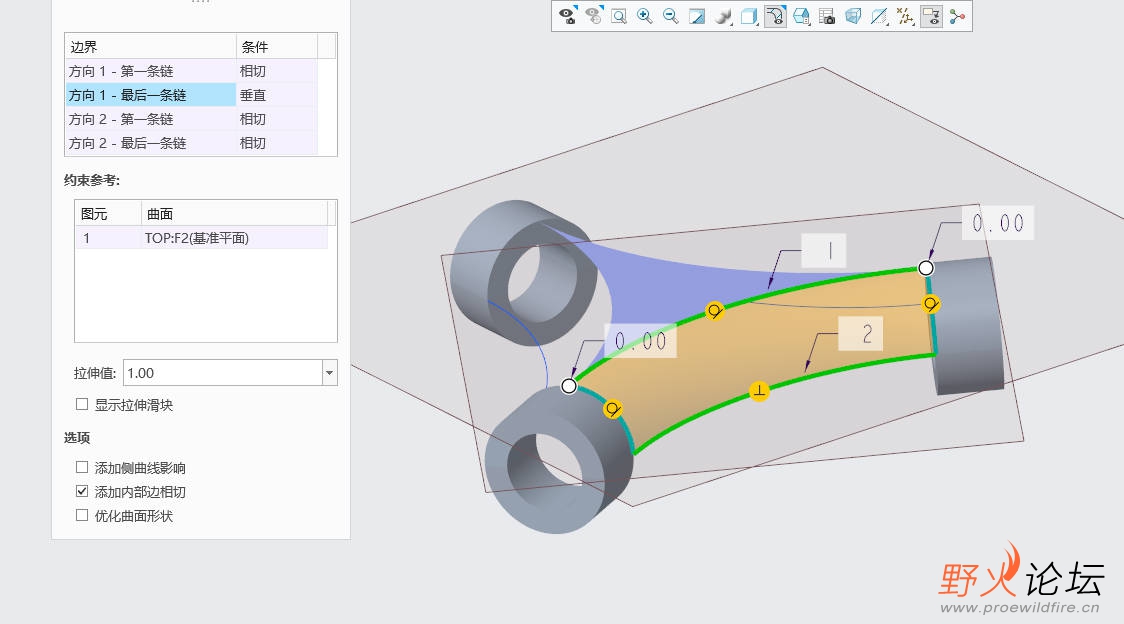Click the white handle at curve 1's right end

click(x=925, y=268)
